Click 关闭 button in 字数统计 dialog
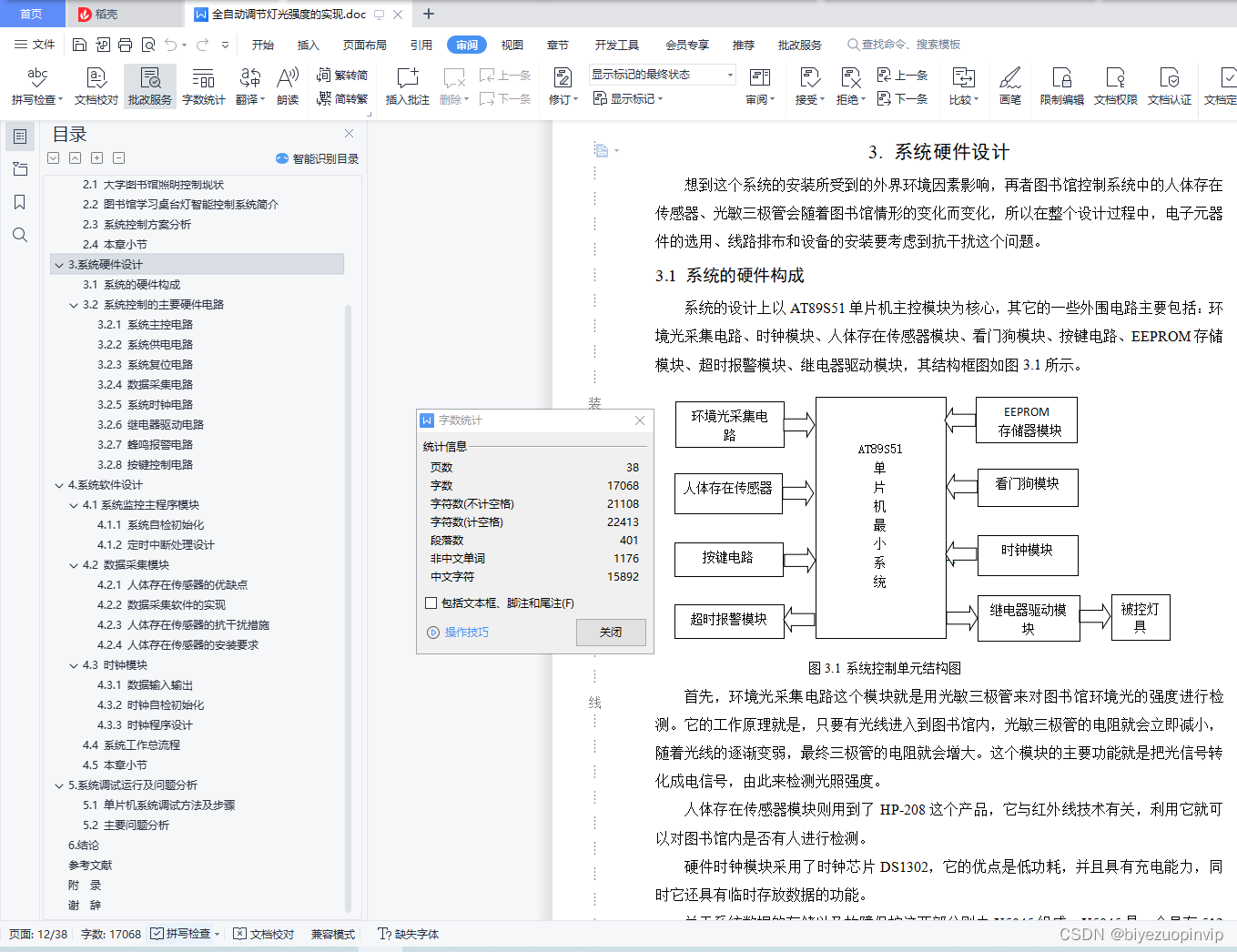Image resolution: width=1237 pixels, height=952 pixels. 611,632
